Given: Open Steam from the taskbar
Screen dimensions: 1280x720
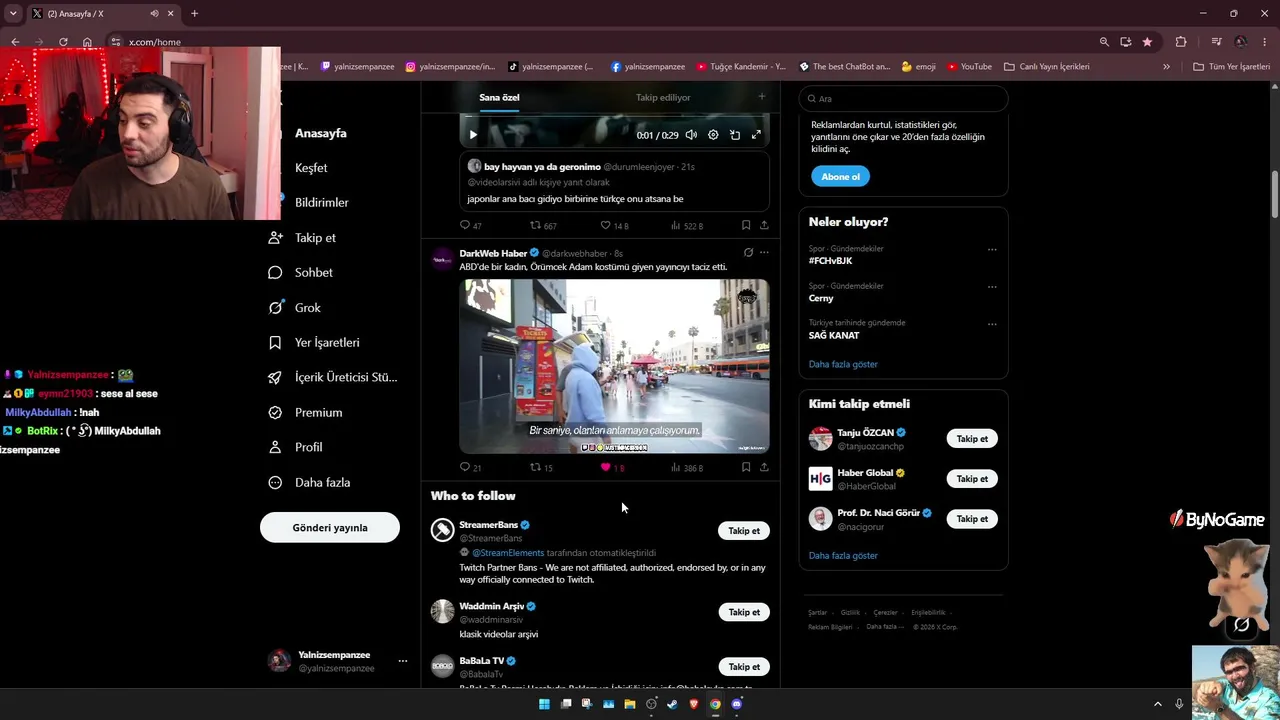Looking at the screenshot, I should pyautogui.click(x=672, y=704).
